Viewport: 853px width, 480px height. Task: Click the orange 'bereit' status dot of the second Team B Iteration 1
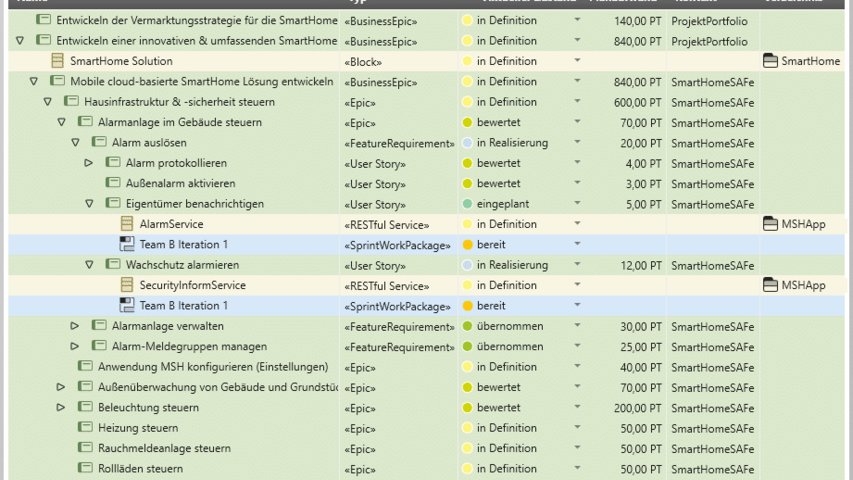pyautogui.click(x=467, y=306)
